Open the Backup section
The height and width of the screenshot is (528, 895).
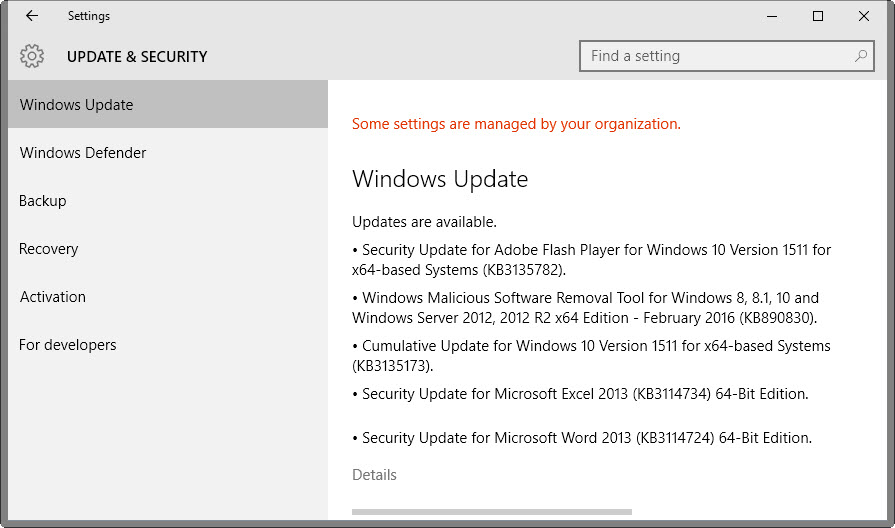[x=168, y=200]
